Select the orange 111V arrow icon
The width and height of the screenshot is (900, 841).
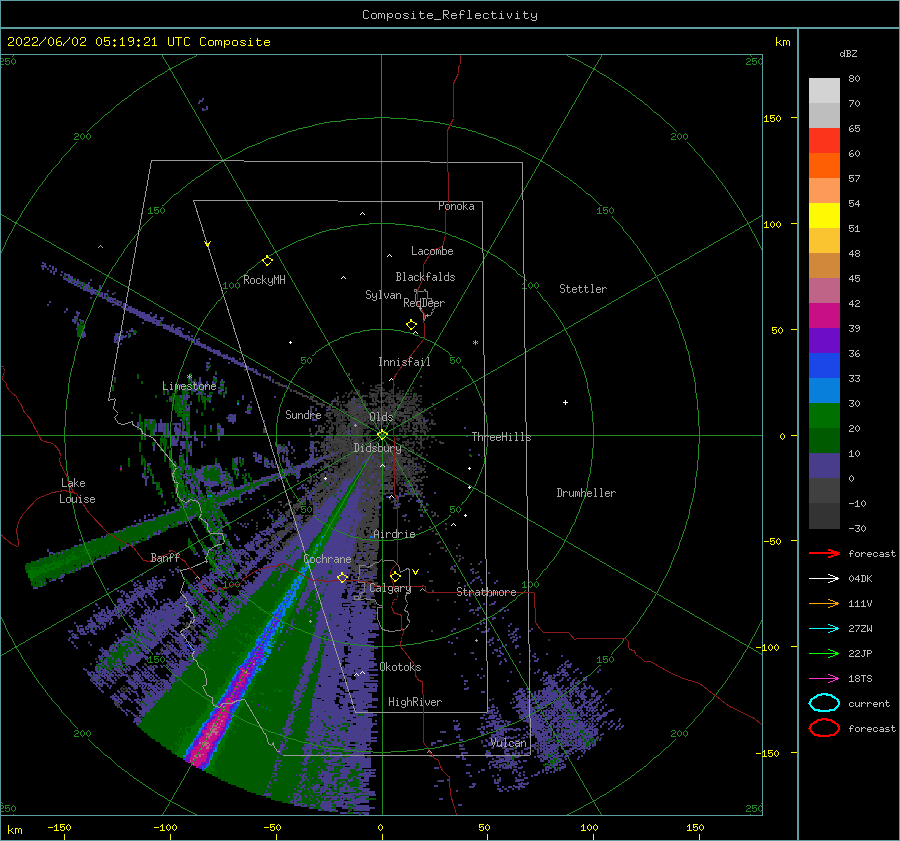[x=824, y=603]
